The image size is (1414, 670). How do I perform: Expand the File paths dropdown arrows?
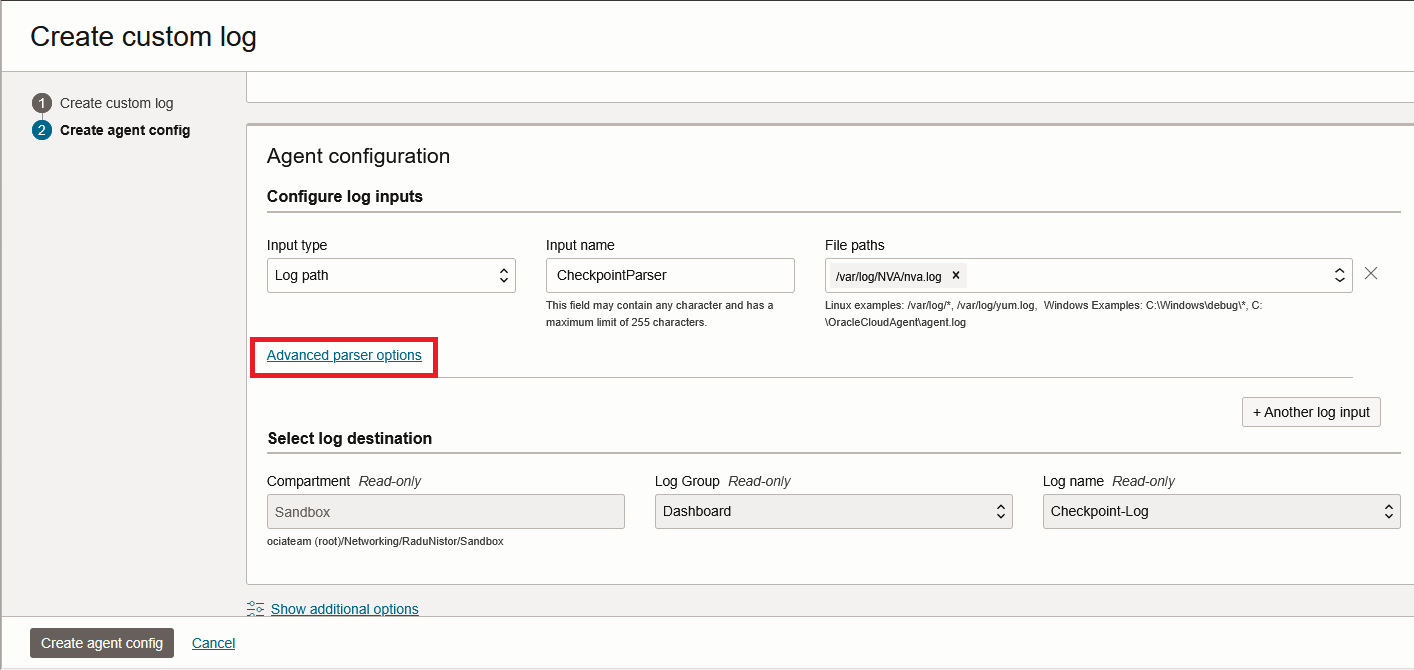pos(1339,276)
